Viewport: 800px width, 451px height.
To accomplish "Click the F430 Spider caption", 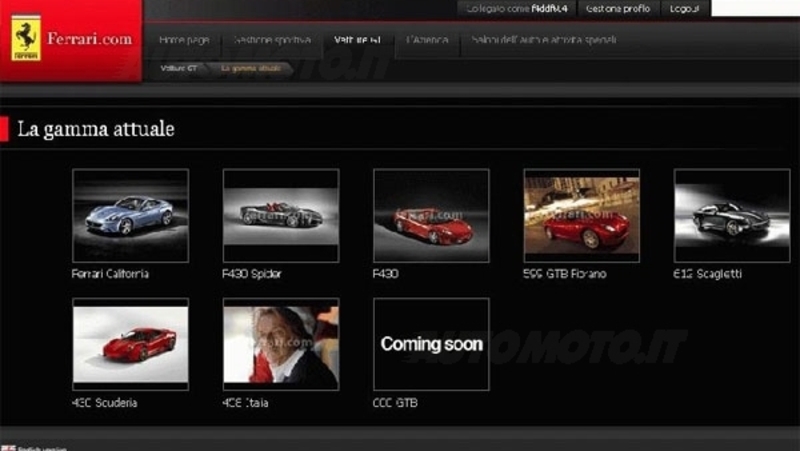I will pos(252,274).
